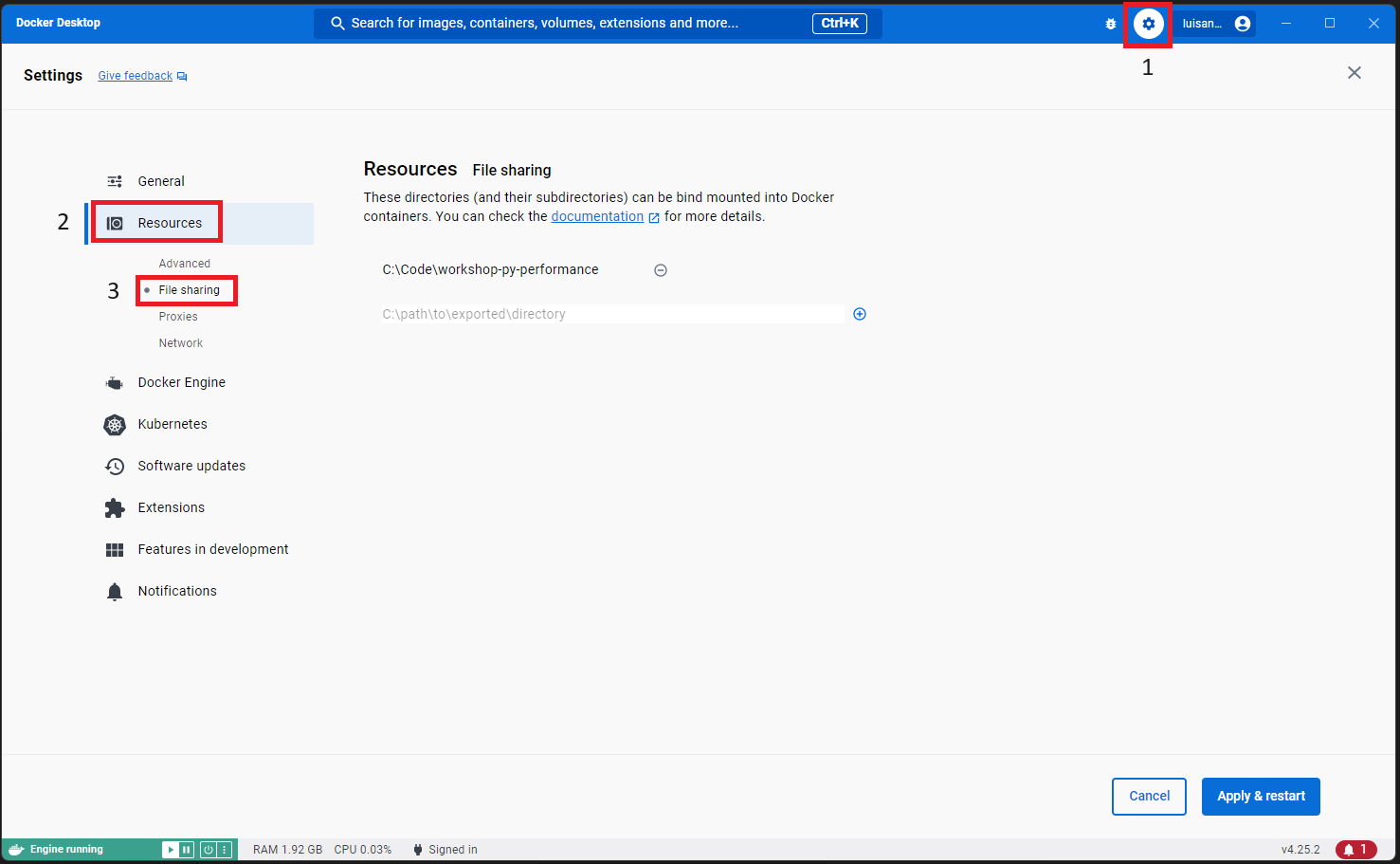Image resolution: width=1400 pixels, height=864 pixels.
Task: Open the Give feedback link
Action: tap(142, 76)
